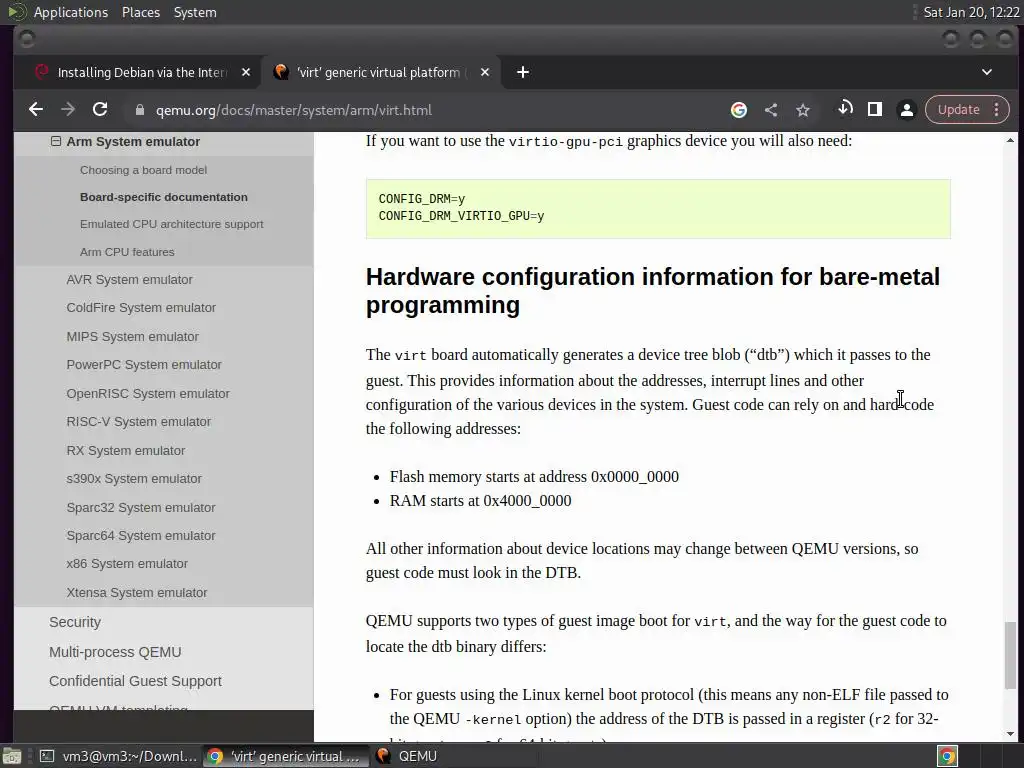Open the user profile menu

click(906, 110)
